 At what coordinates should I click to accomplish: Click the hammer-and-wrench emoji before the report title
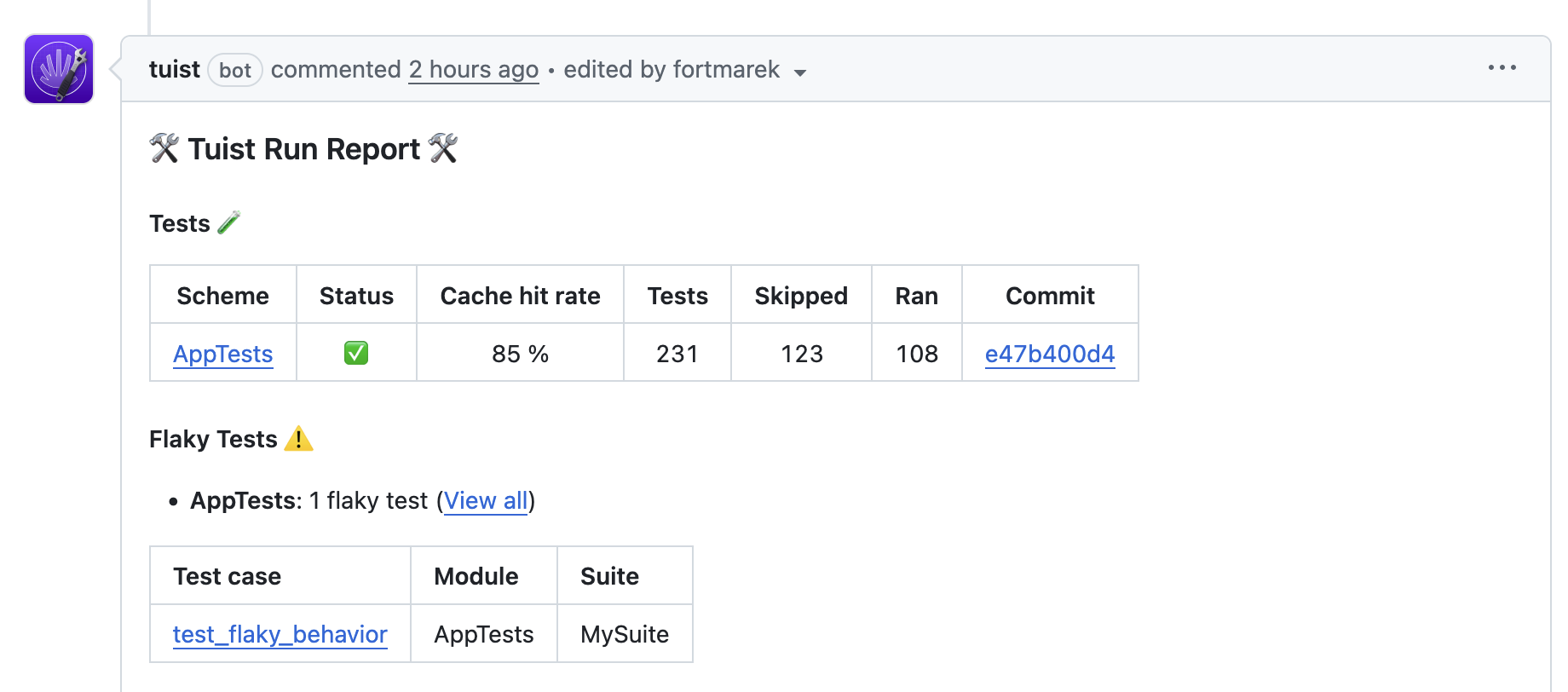[x=164, y=148]
